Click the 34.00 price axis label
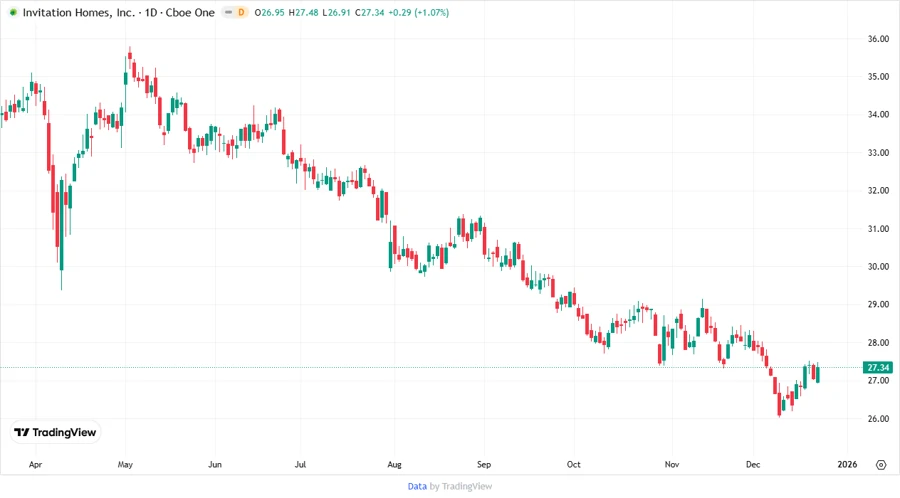 pos(878,114)
